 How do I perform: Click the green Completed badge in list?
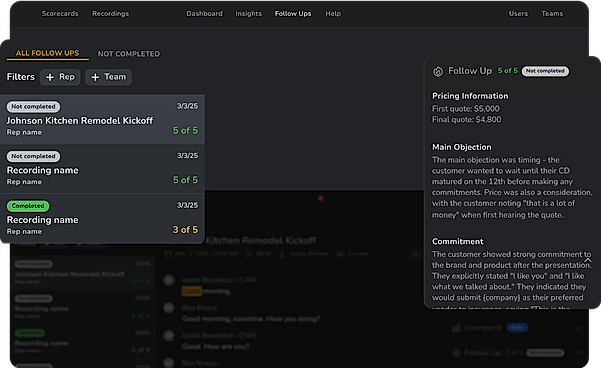(28, 206)
